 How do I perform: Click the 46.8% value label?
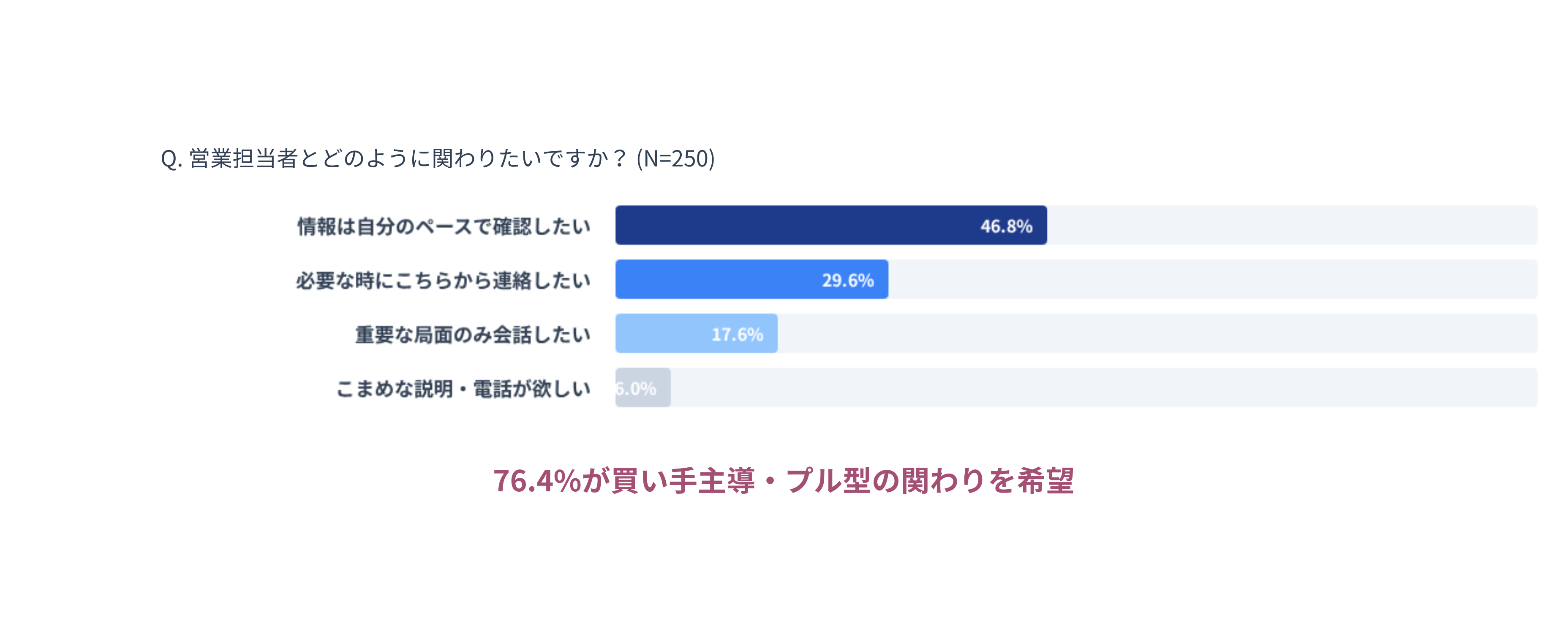click(x=1006, y=226)
